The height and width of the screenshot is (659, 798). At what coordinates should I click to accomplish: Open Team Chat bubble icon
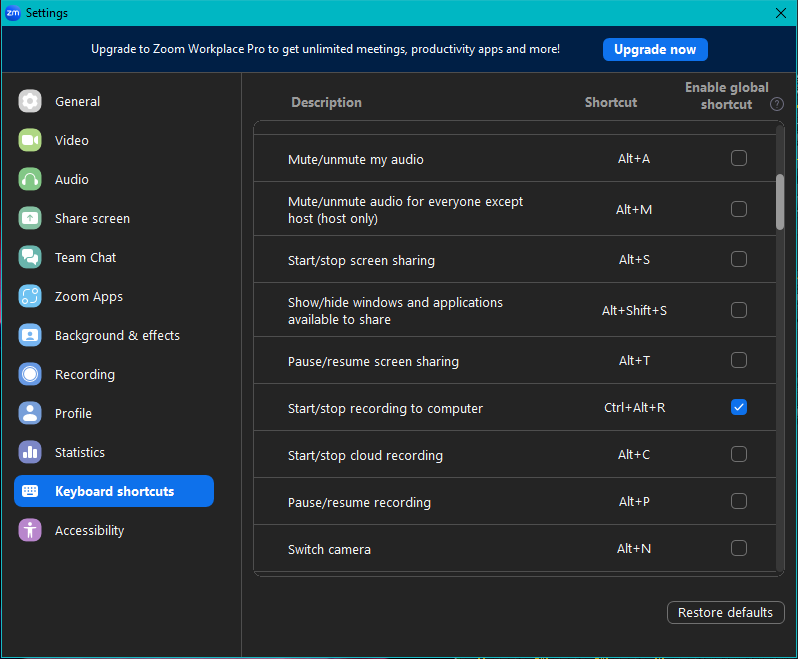(30, 257)
